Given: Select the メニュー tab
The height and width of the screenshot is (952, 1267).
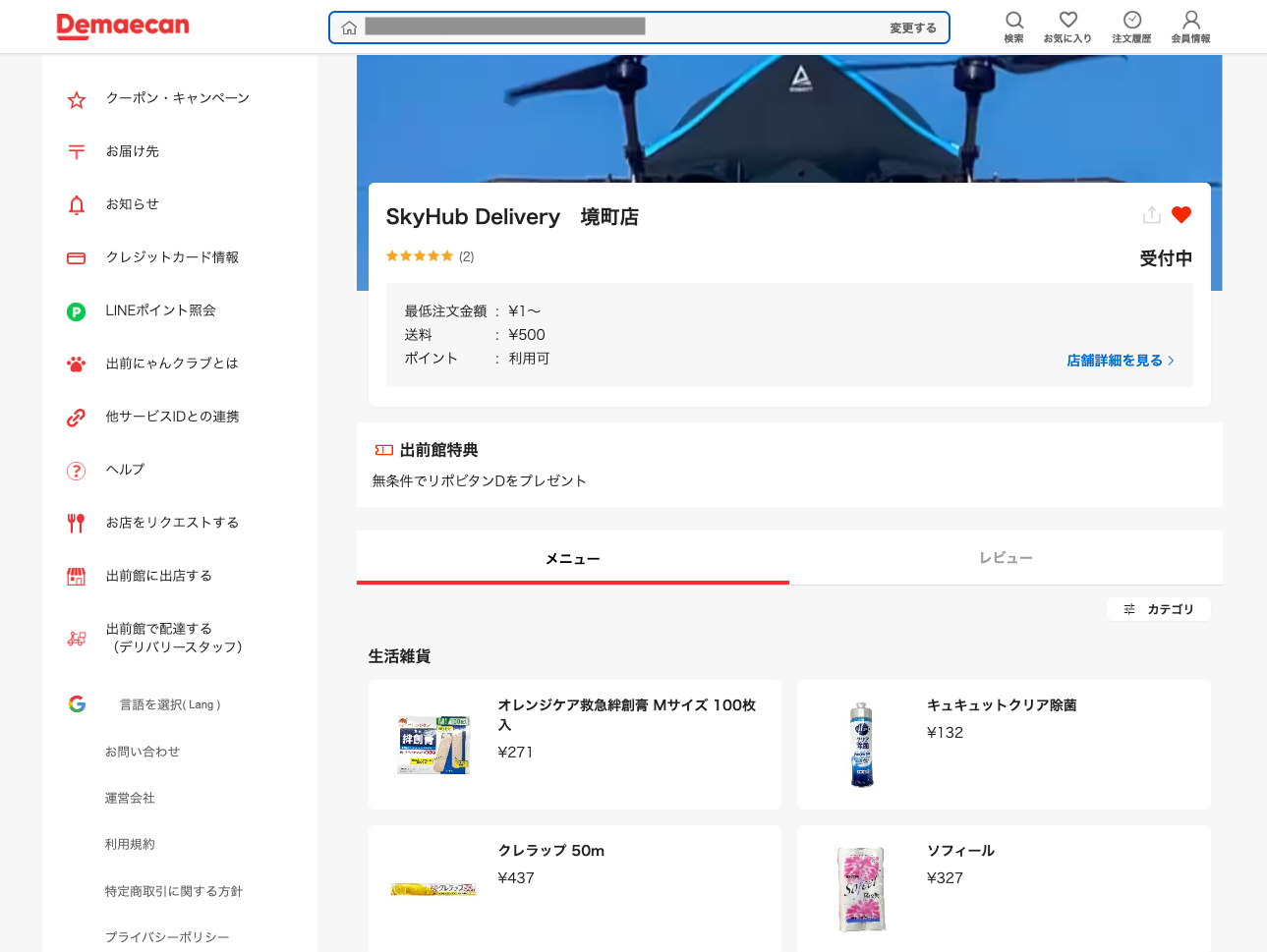Looking at the screenshot, I should click(573, 557).
